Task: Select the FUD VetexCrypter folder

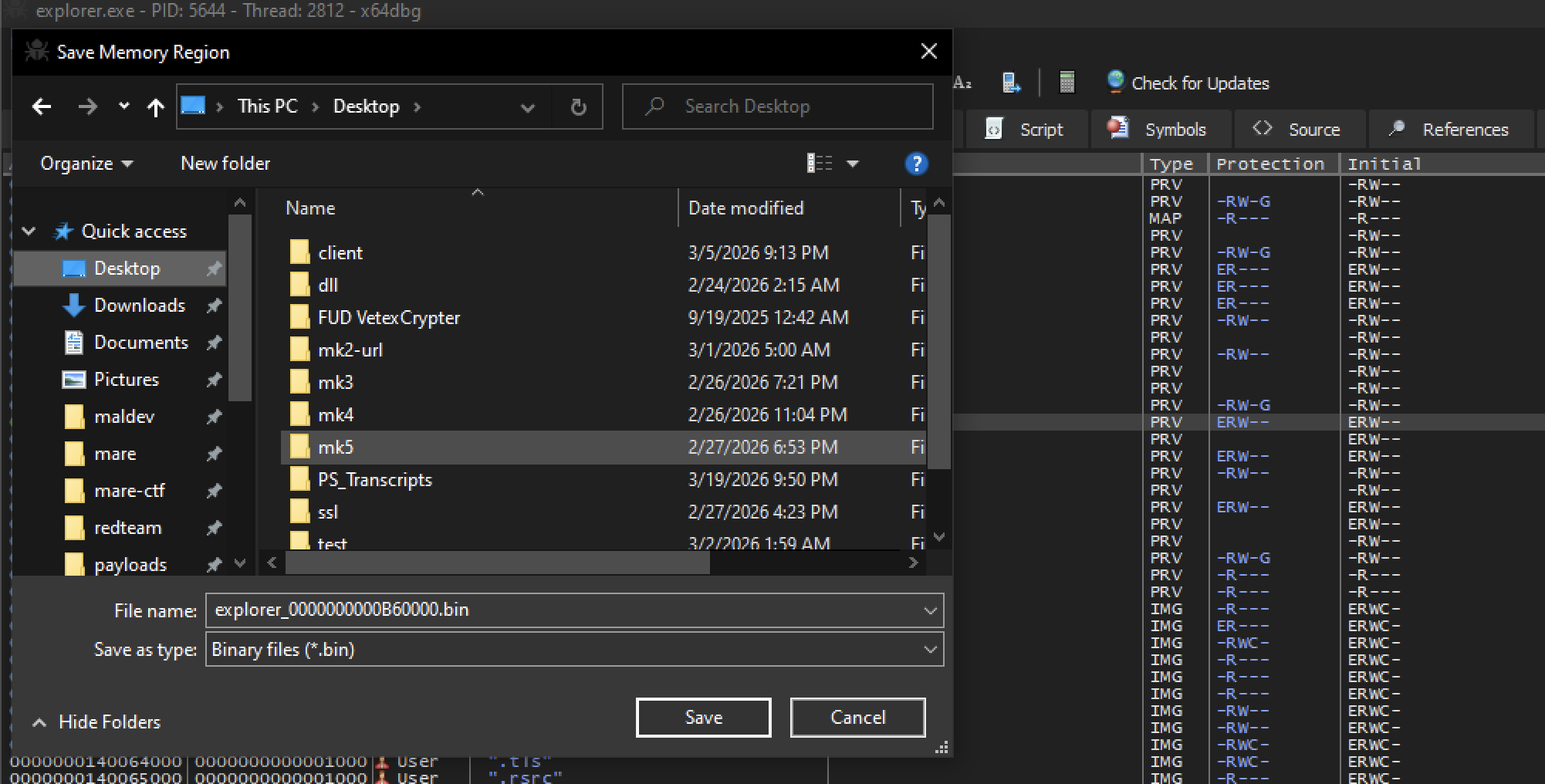Action: (389, 318)
